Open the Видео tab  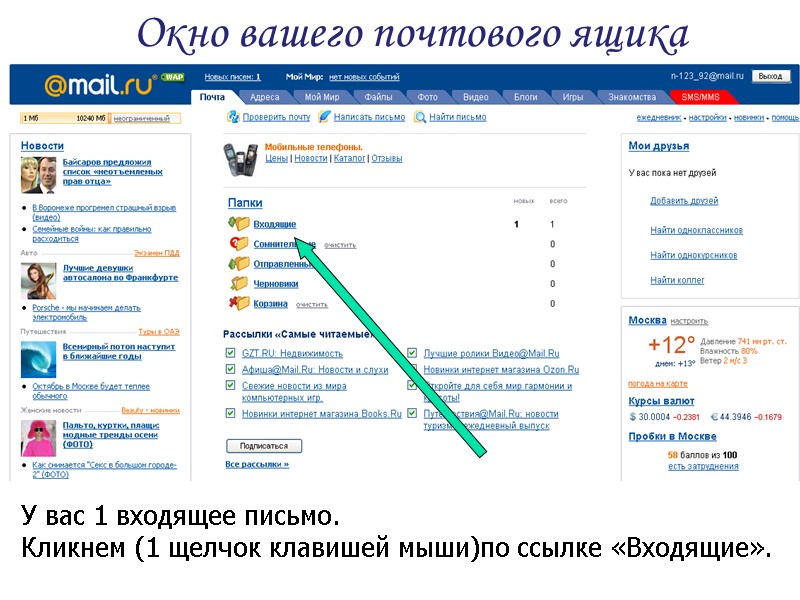coord(476,97)
